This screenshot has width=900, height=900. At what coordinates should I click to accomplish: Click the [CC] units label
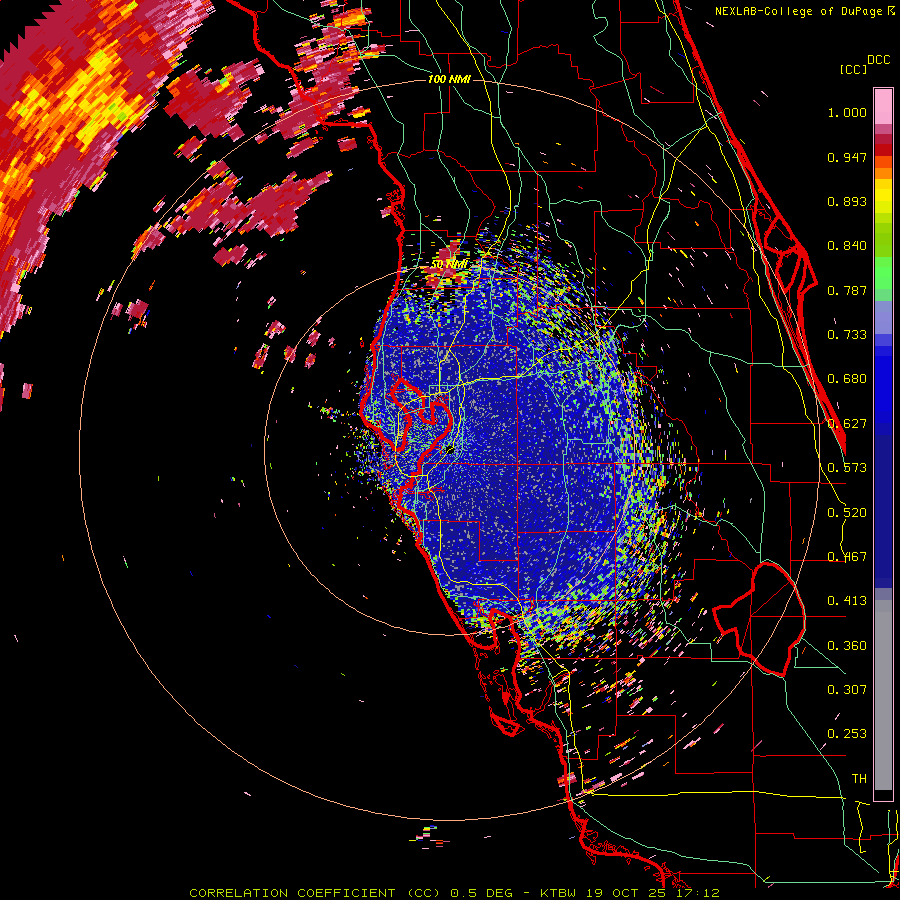click(x=853, y=69)
